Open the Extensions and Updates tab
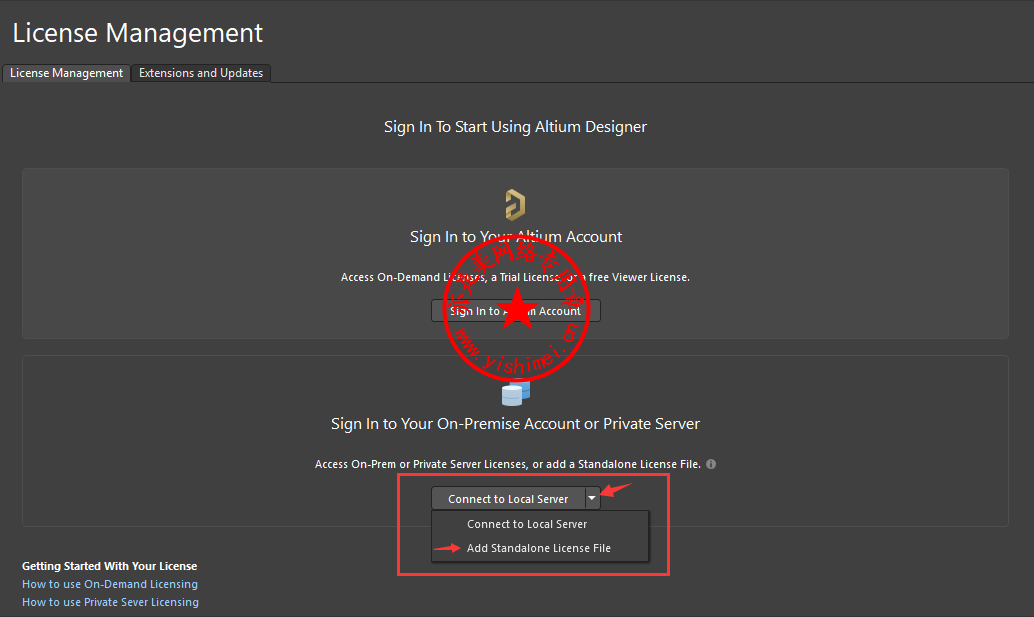Image resolution: width=1034 pixels, height=617 pixels. point(201,73)
